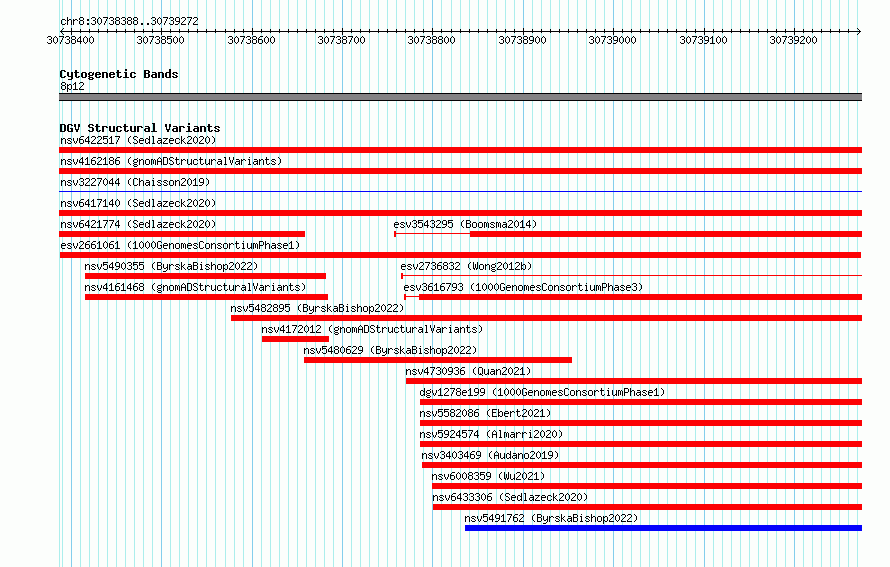Click nsv4172012 gnomADStructuralVariants label

coord(372,329)
